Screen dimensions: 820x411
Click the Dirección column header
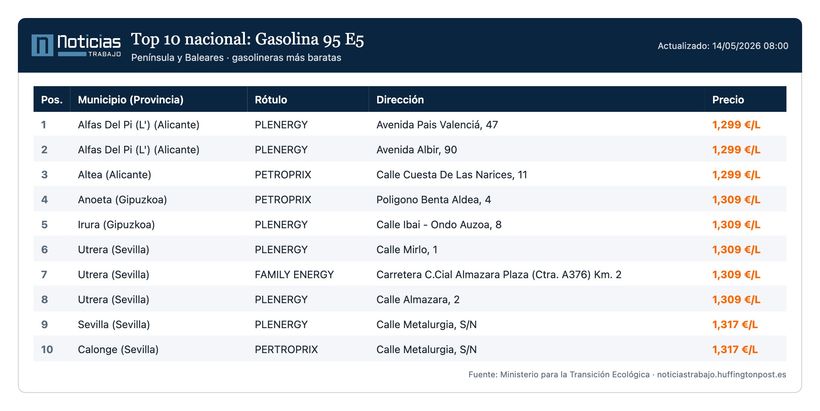(400, 99)
